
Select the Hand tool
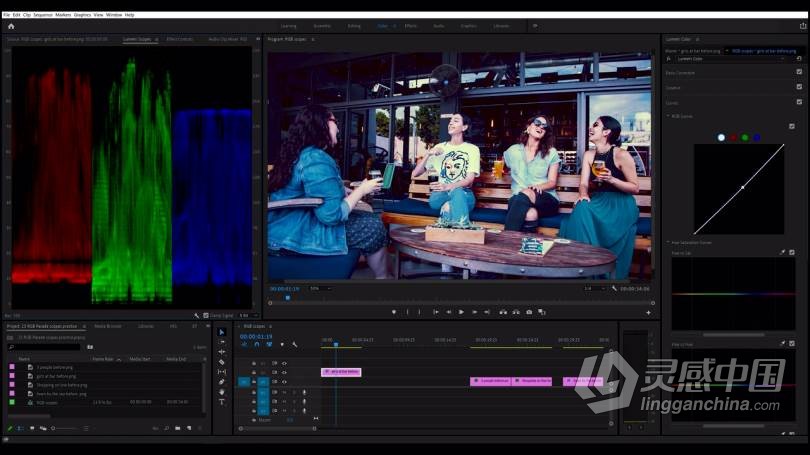[222, 392]
